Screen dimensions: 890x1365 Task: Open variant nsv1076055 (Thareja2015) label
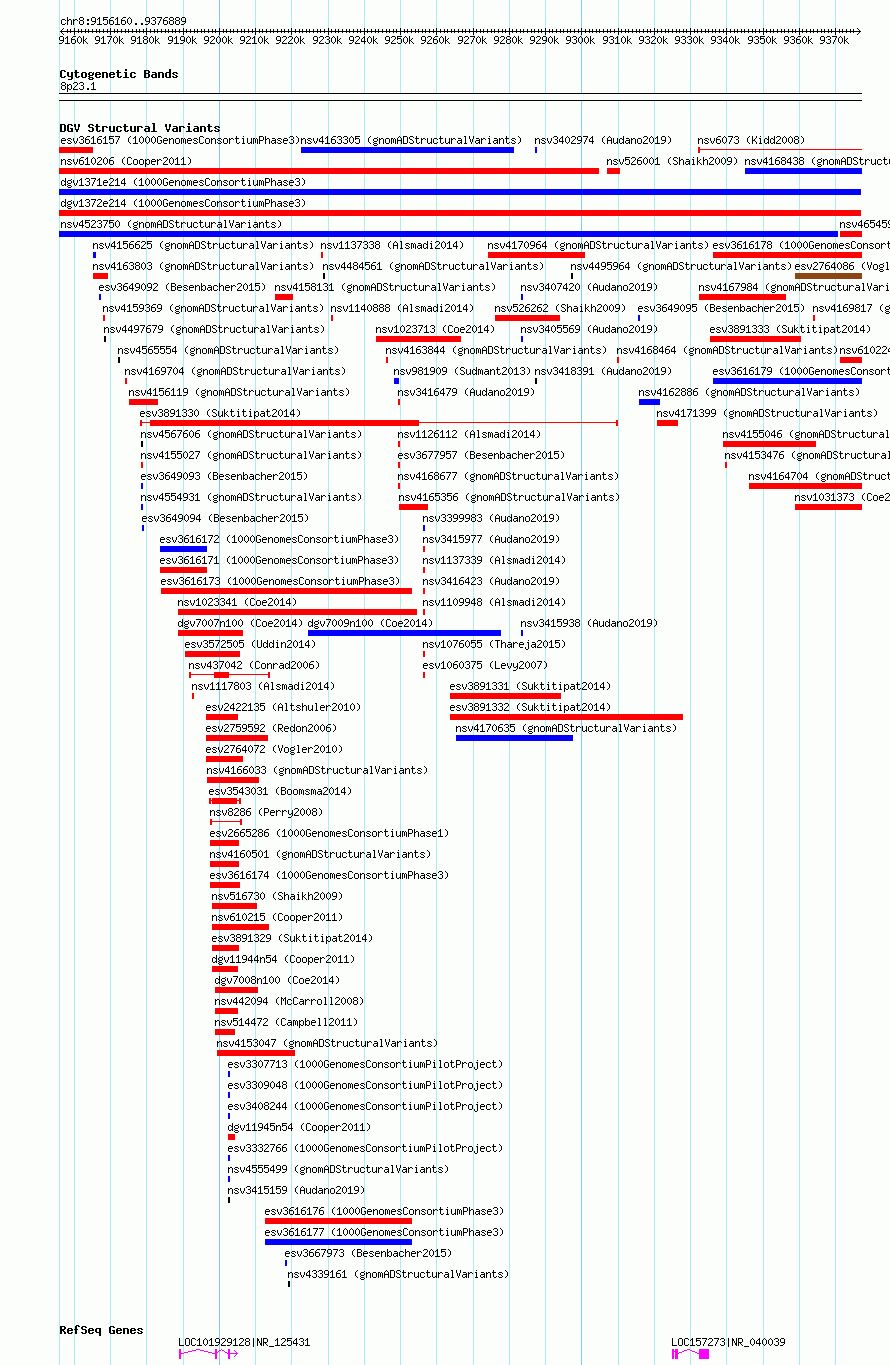coord(494,644)
